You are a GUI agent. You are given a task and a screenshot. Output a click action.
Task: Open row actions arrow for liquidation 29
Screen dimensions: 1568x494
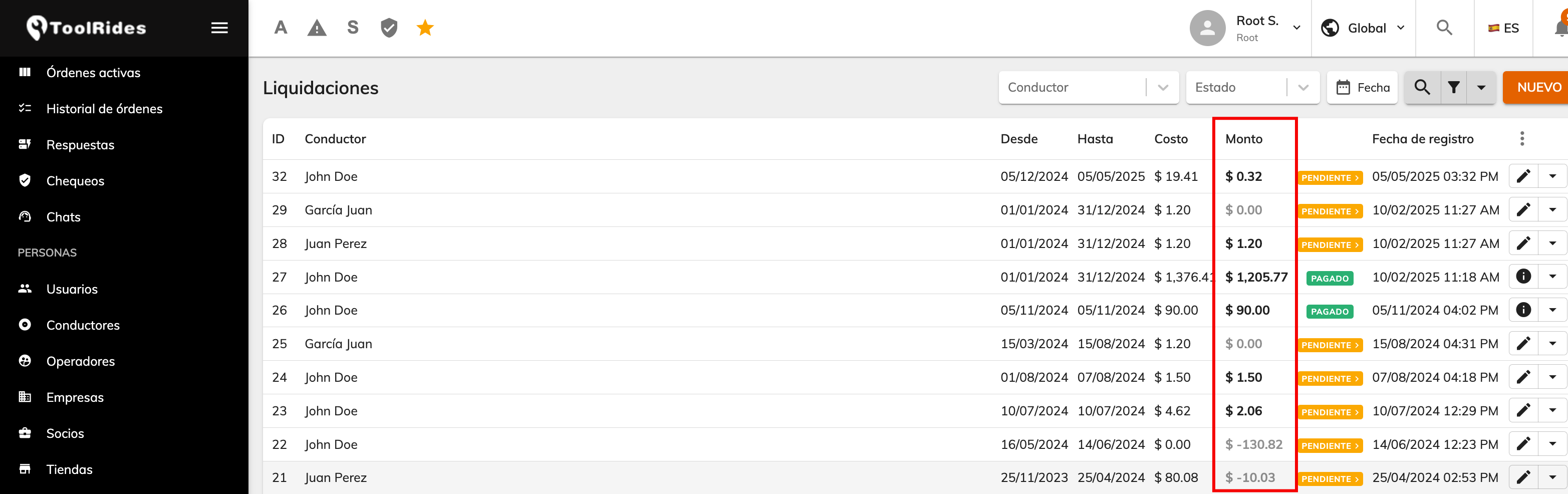click(x=1552, y=210)
